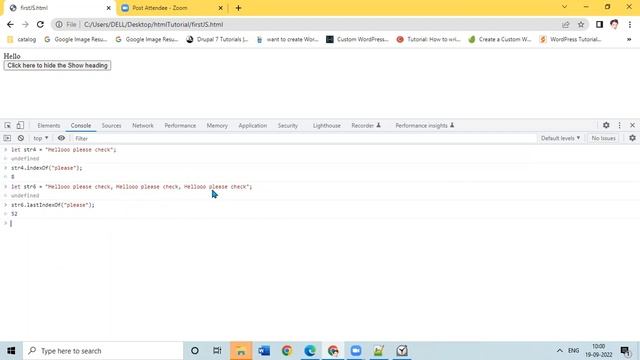Open the tab search chevron
This screenshot has height=360, width=640.
pyautogui.click(x=564, y=7)
